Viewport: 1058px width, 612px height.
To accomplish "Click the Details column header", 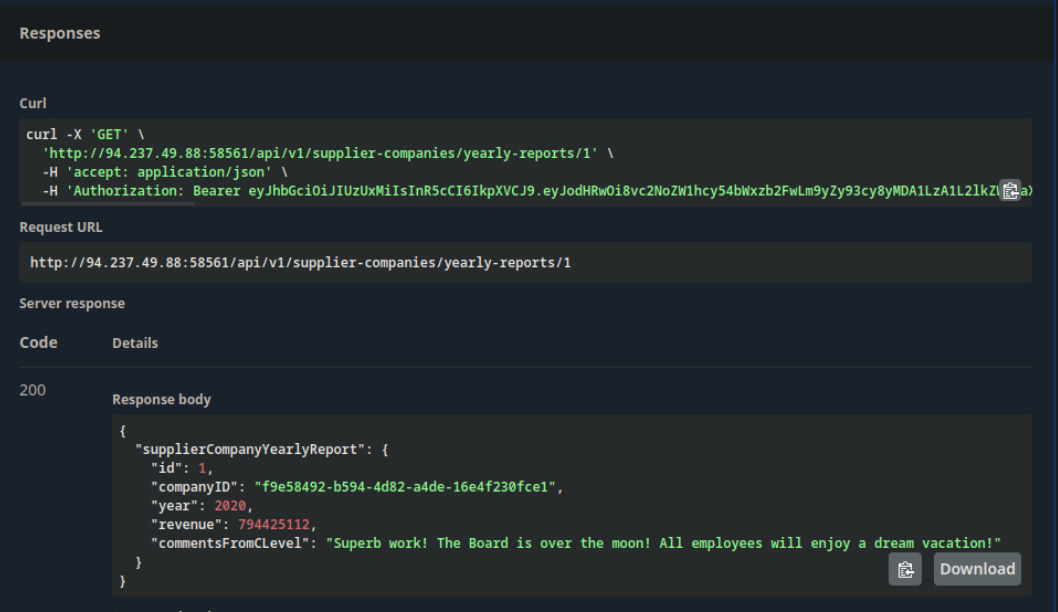I will pos(135,343).
